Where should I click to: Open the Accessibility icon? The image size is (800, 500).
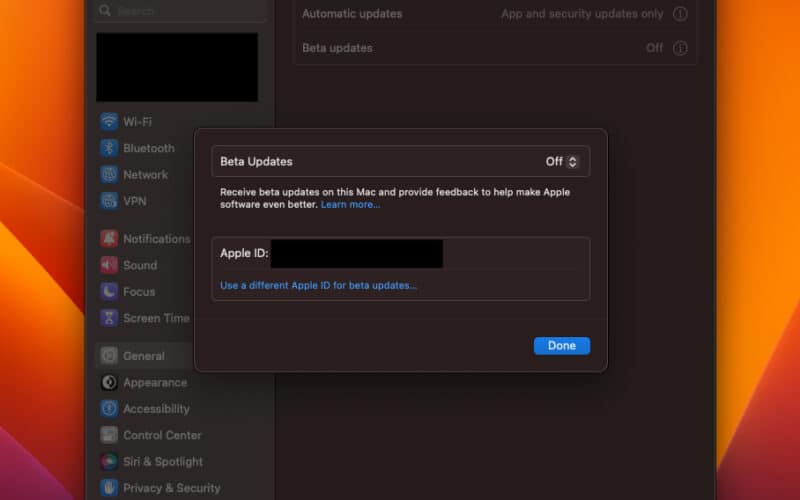coord(109,409)
